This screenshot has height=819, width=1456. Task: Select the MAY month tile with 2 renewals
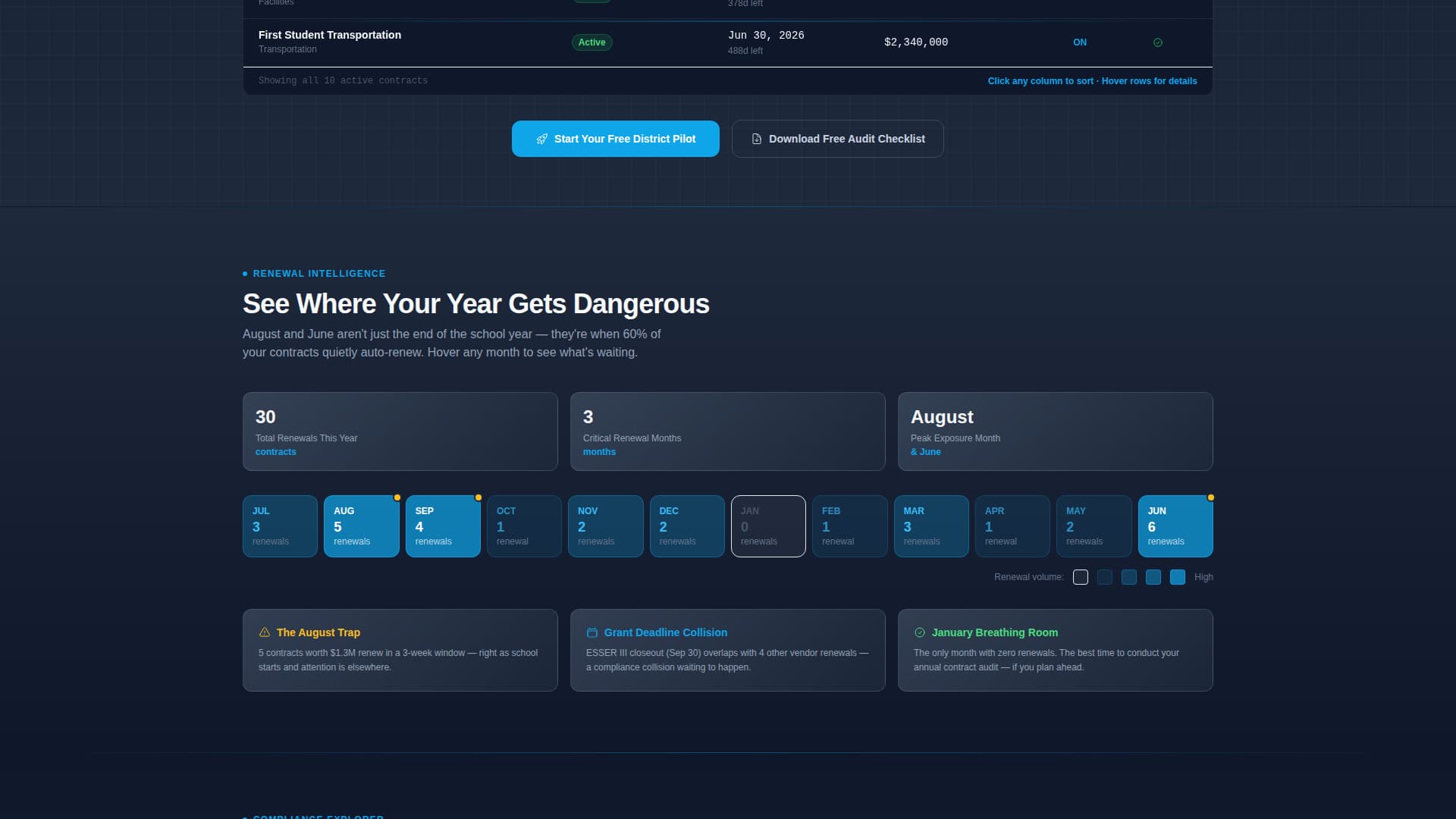tap(1094, 526)
